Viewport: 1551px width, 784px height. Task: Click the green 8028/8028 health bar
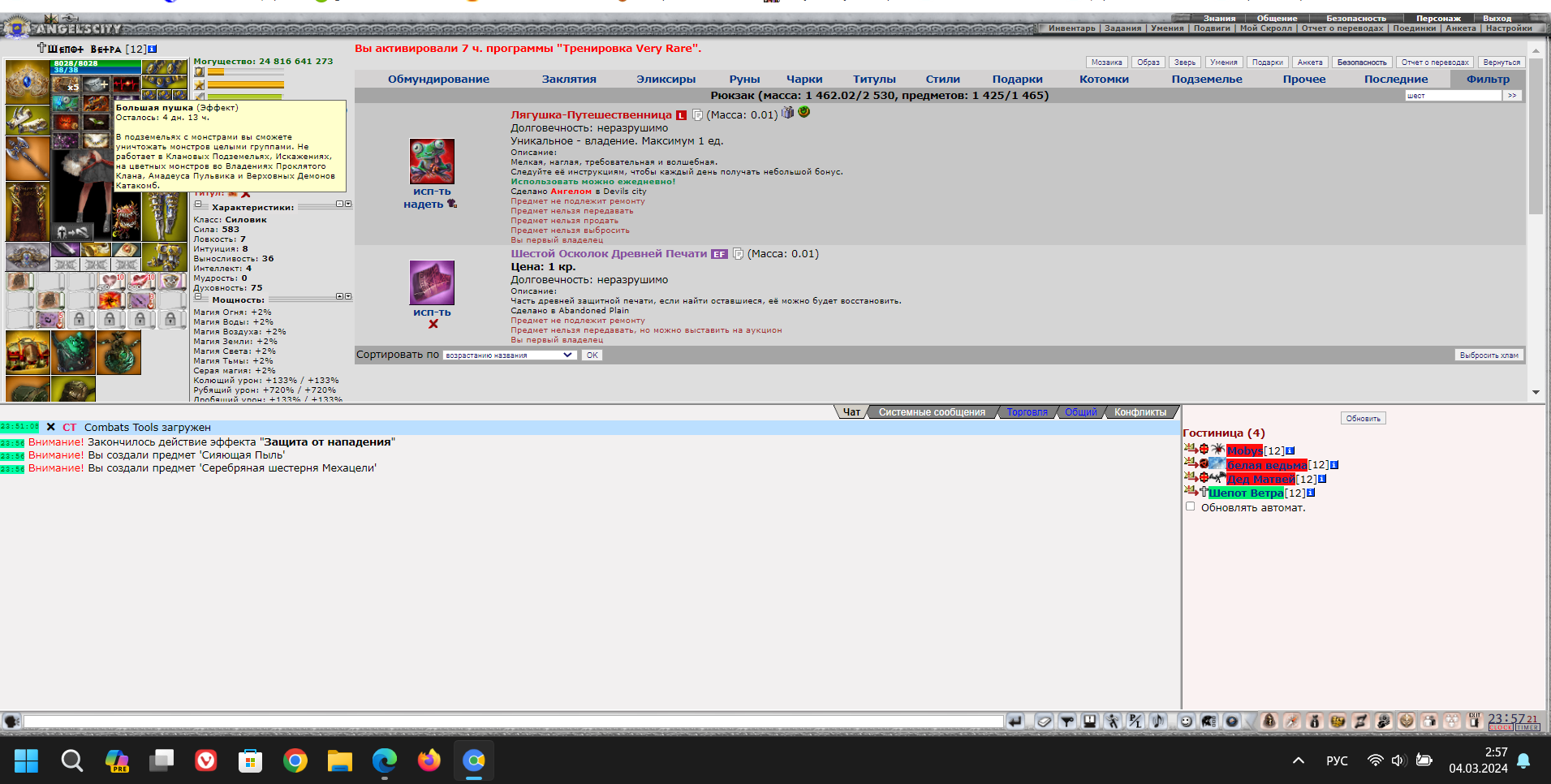pos(97,63)
